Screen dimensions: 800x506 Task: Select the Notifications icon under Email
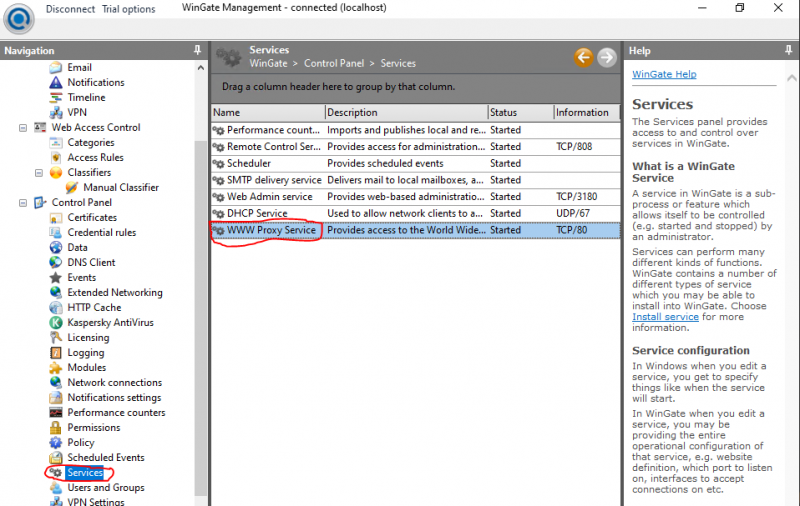pos(57,83)
